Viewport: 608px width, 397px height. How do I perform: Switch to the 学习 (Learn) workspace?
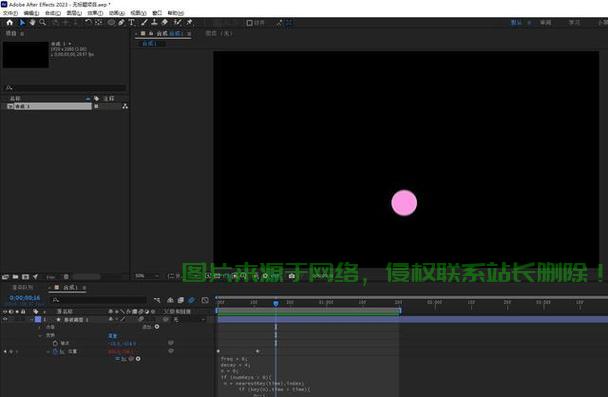coord(574,22)
